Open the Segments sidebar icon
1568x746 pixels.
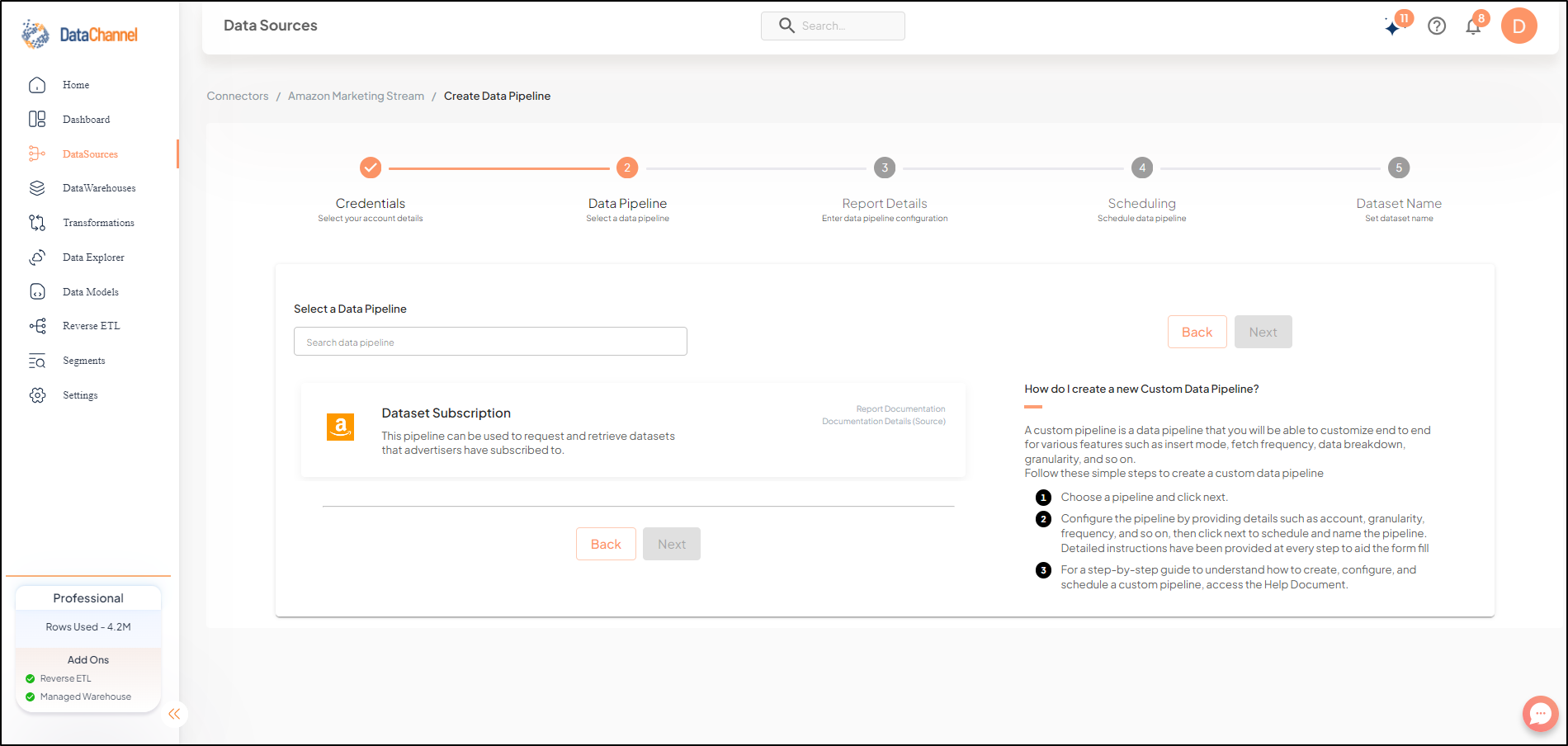[37, 361]
